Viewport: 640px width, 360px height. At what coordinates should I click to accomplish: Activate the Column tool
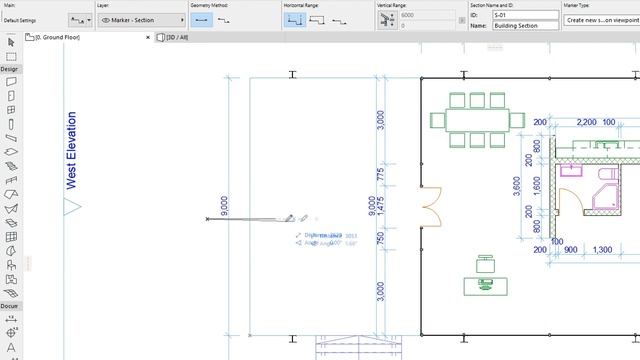(11, 124)
